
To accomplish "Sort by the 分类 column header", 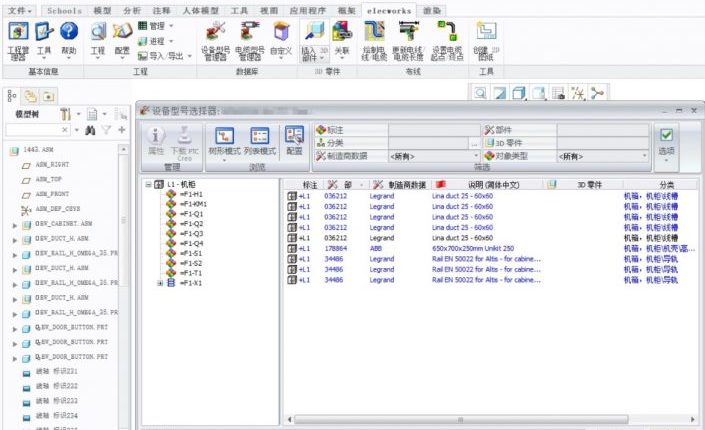I will (x=660, y=184).
